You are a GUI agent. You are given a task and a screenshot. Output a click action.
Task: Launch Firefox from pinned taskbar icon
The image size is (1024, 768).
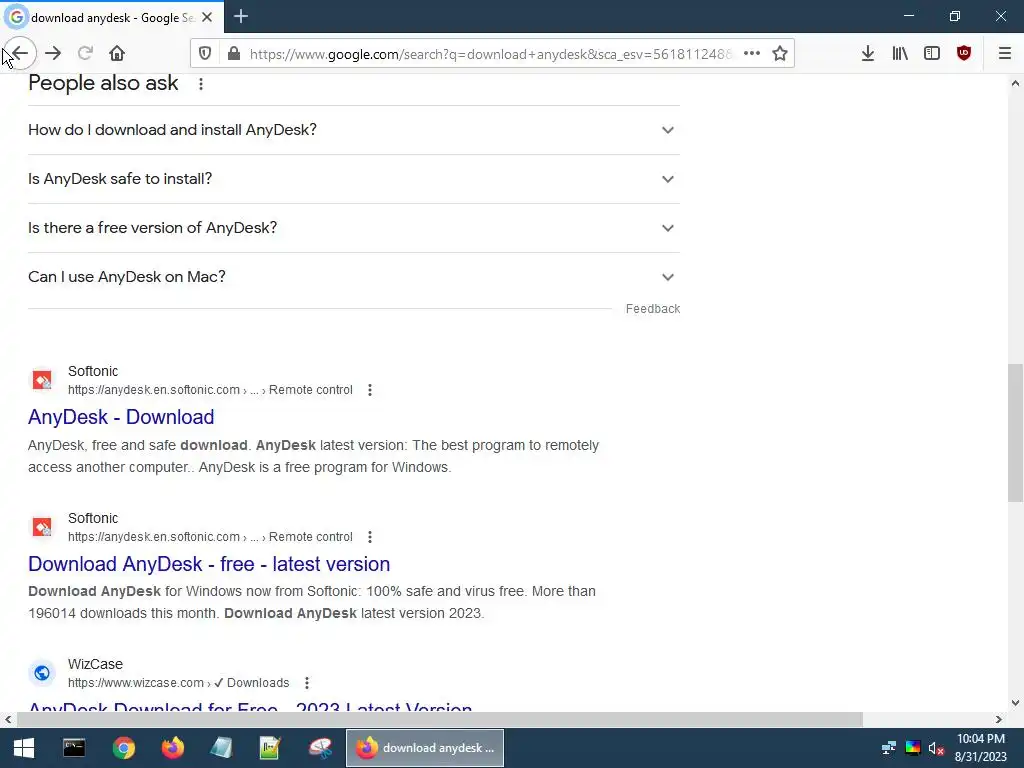click(172, 748)
